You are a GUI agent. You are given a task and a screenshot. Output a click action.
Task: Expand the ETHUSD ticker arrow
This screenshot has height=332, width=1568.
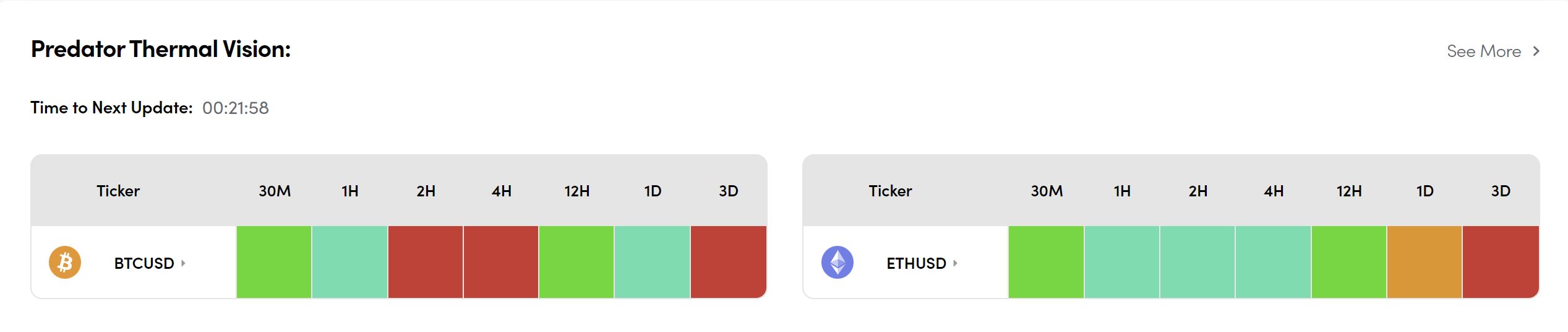(955, 263)
